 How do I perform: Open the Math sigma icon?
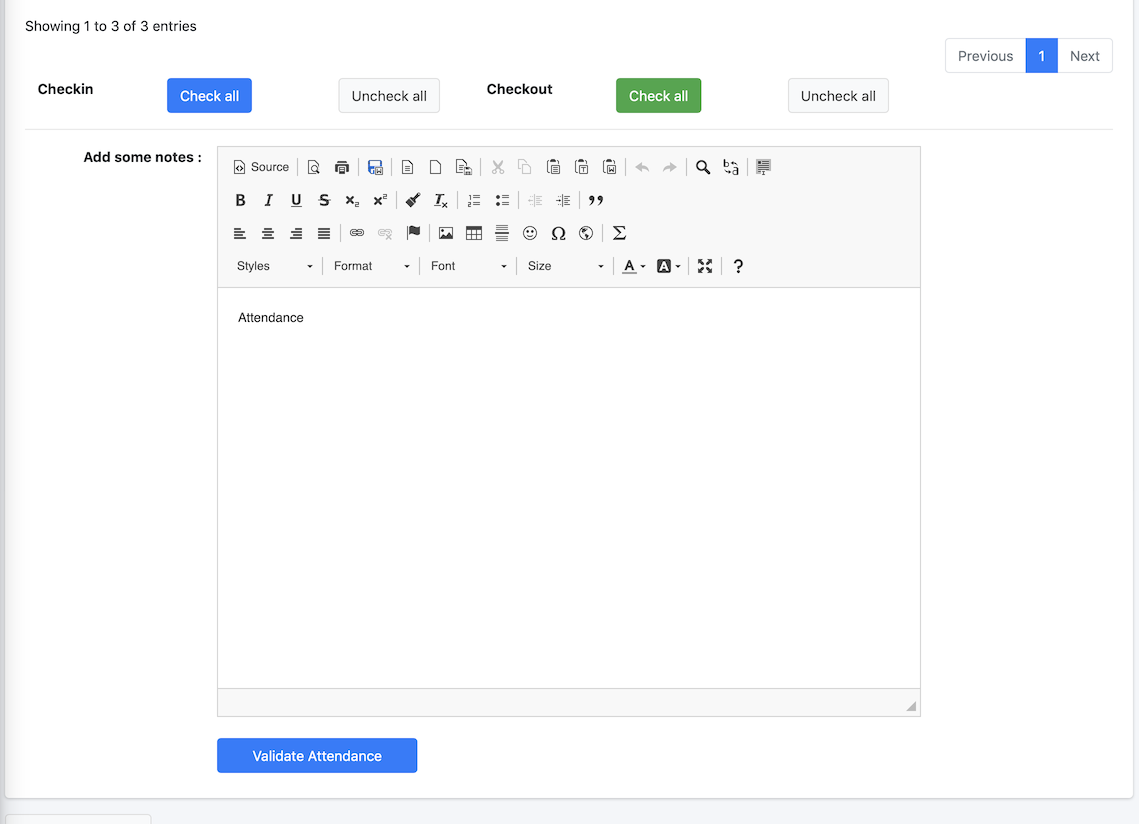coord(619,233)
